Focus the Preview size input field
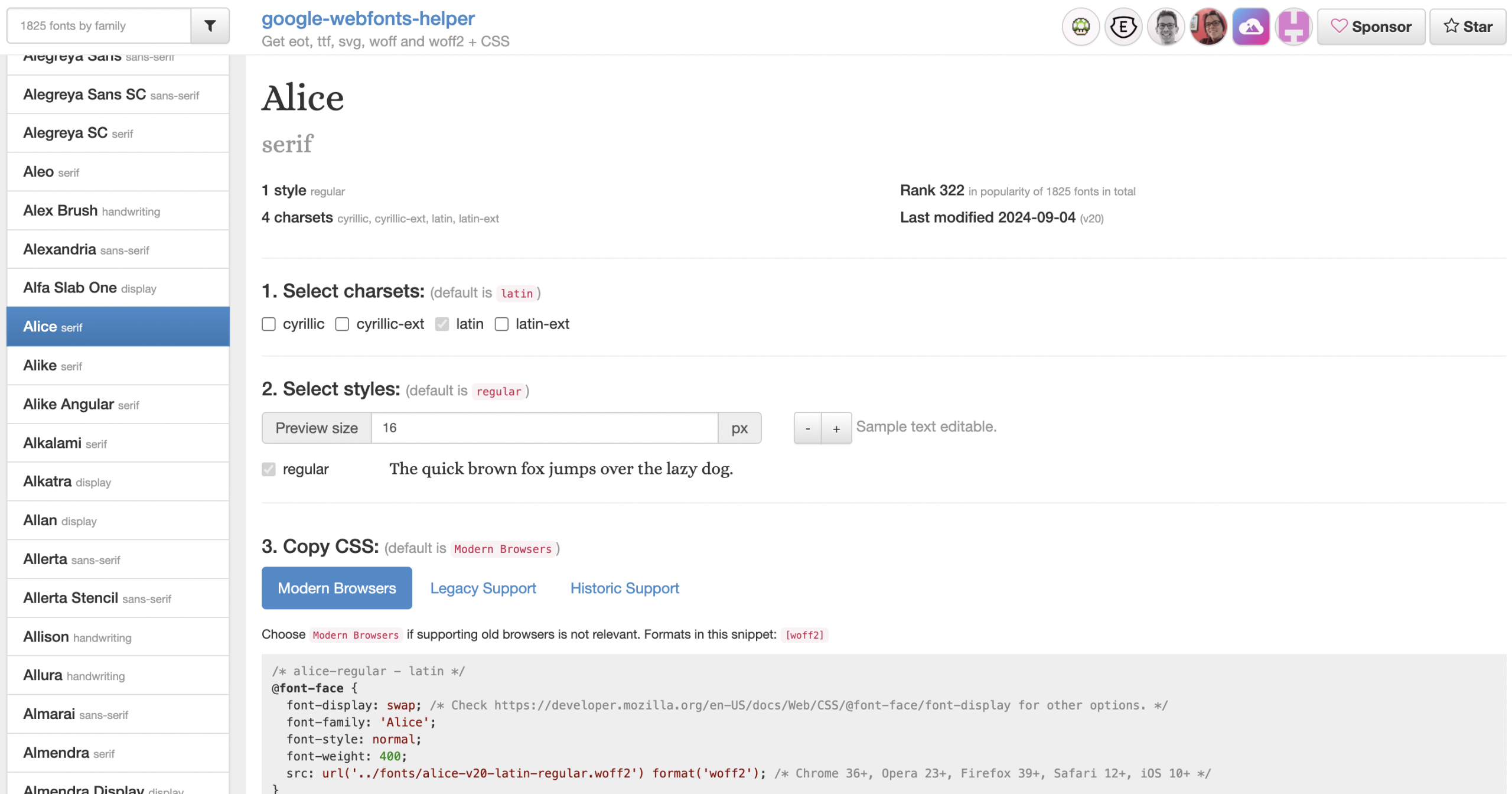 click(x=545, y=428)
